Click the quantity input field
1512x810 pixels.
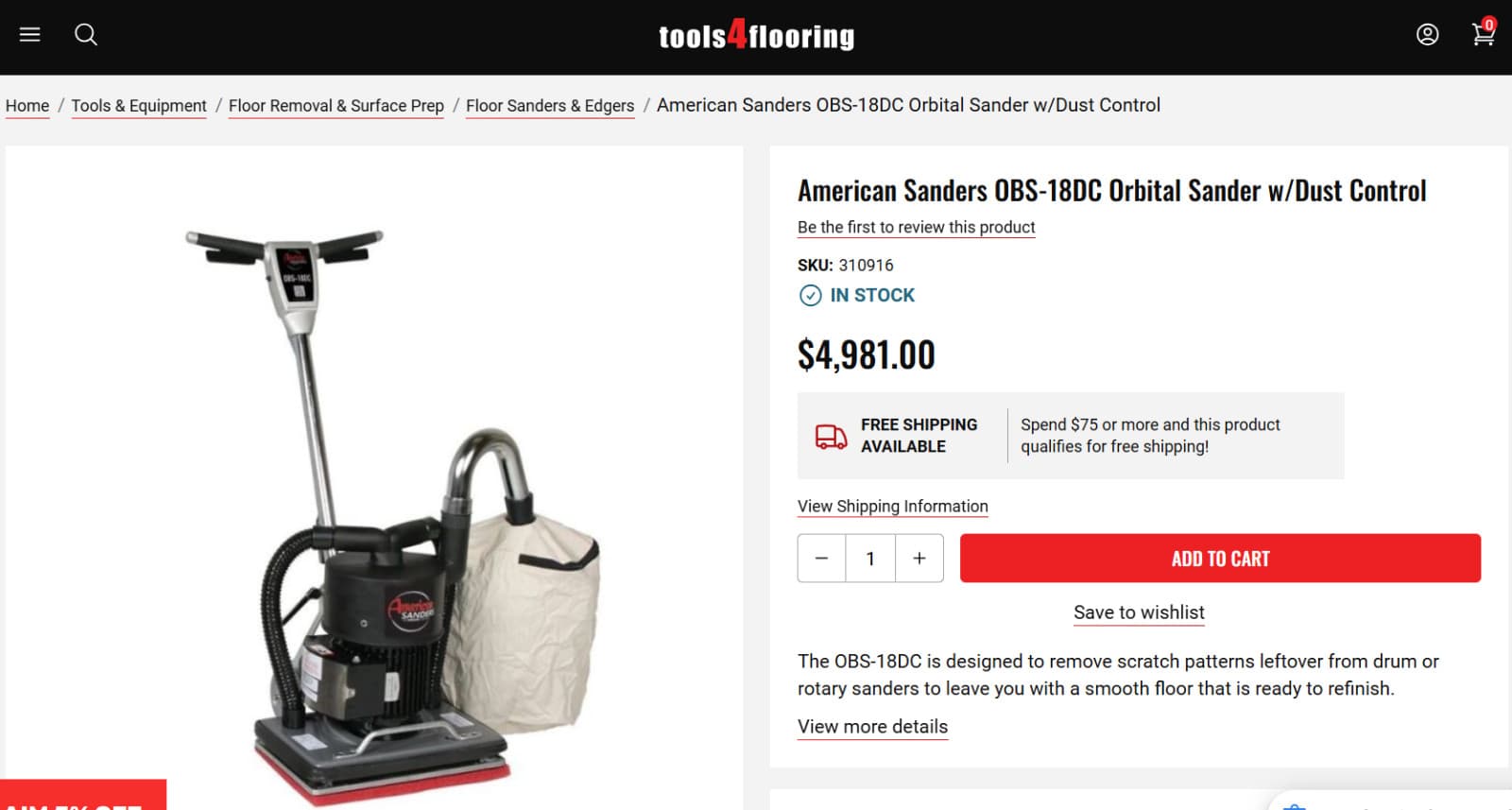pyautogui.click(x=869, y=558)
